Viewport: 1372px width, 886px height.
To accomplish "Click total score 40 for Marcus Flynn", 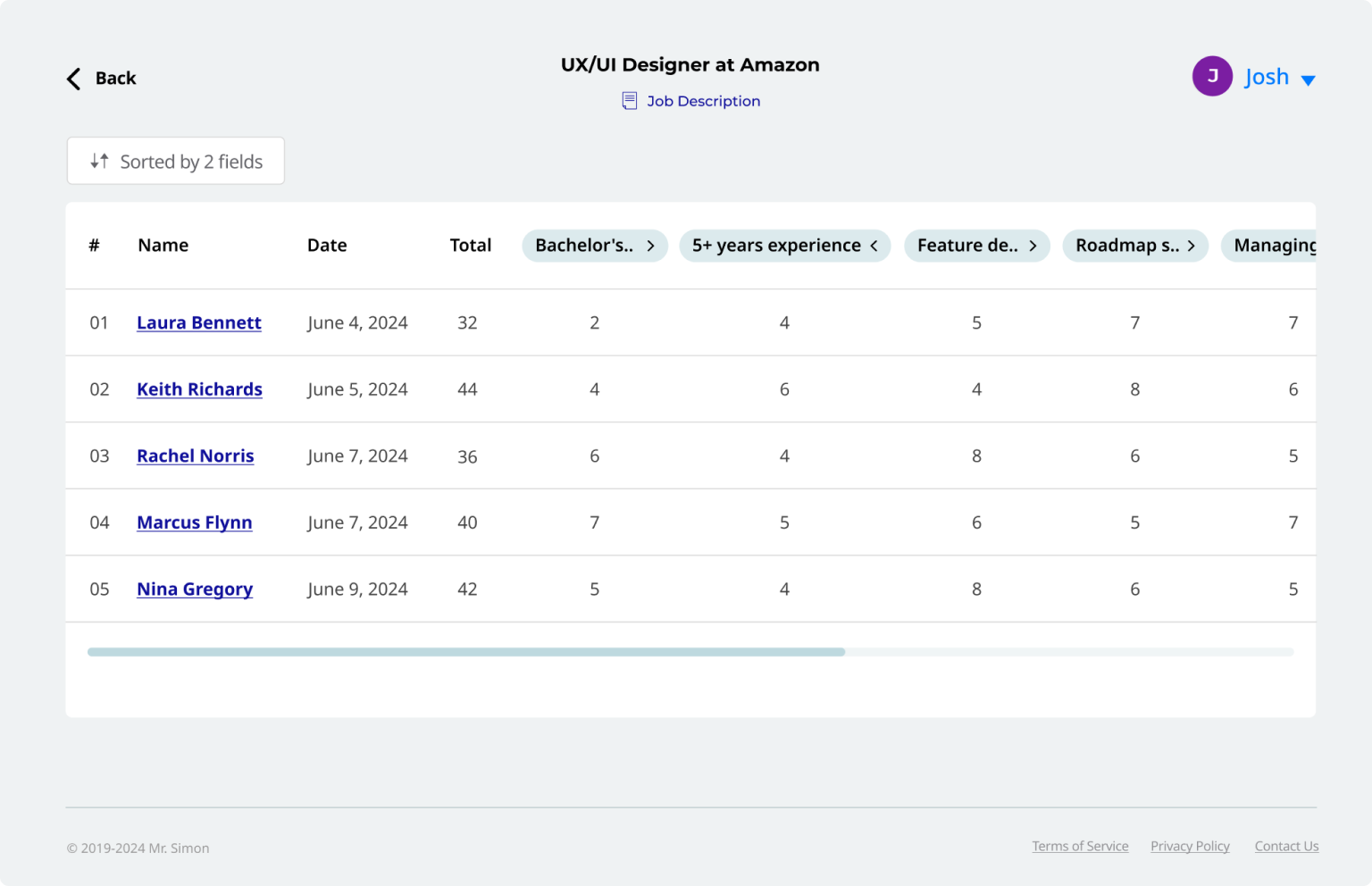I will (x=467, y=522).
